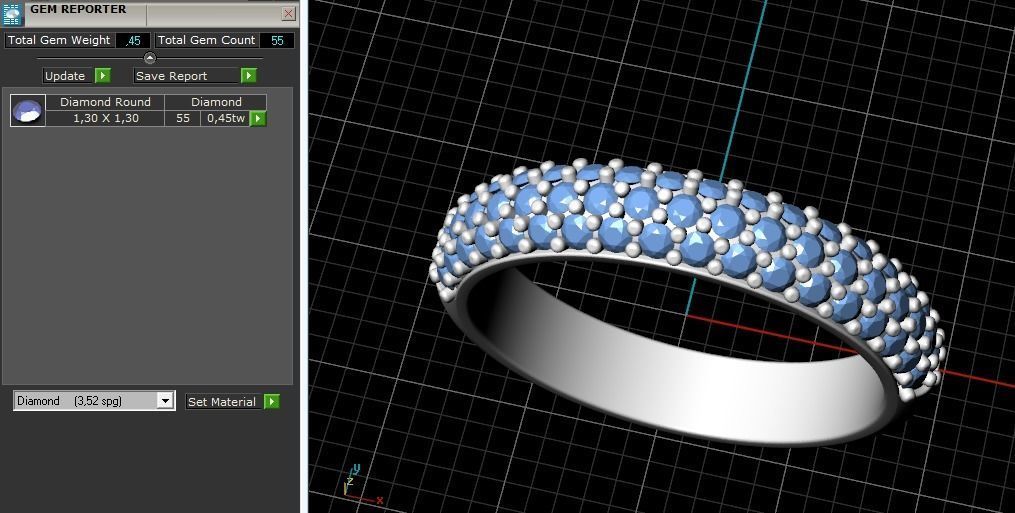Viewport: 1015px width, 513px height.
Task: Click the Diamond Round cell
Action: click(105, 102)
